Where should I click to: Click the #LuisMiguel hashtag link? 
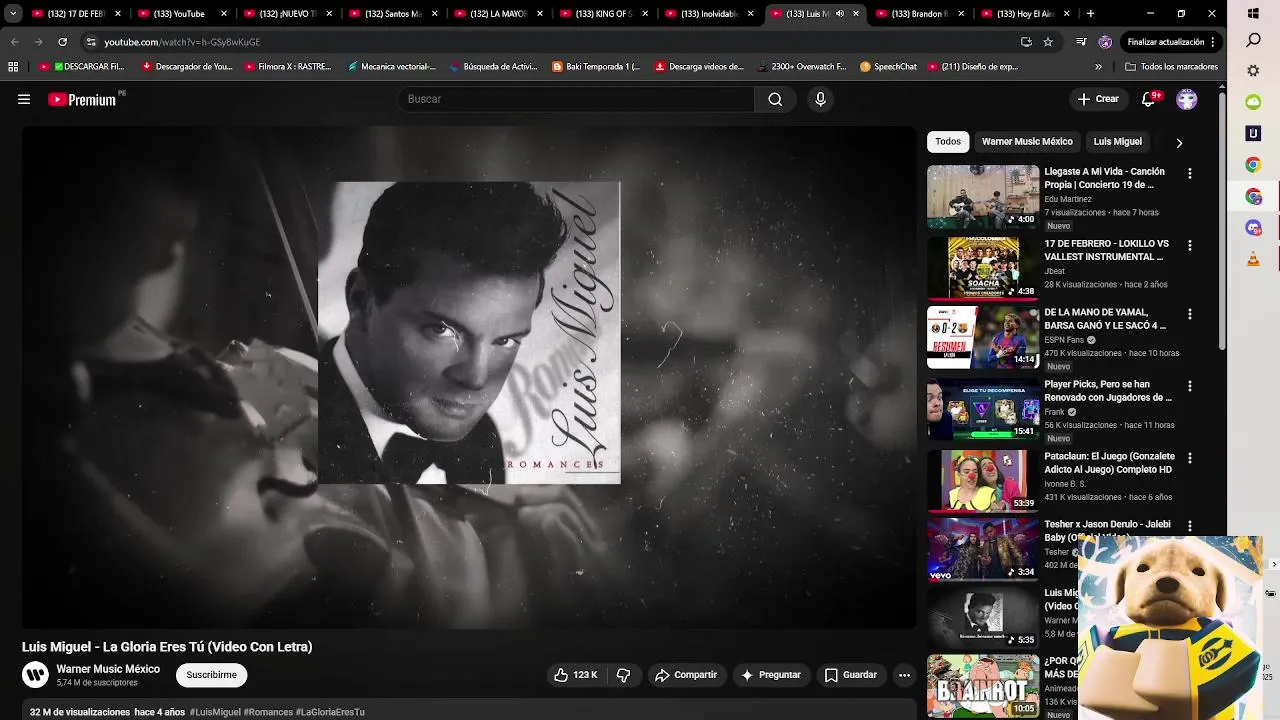(x=215, y=712)
